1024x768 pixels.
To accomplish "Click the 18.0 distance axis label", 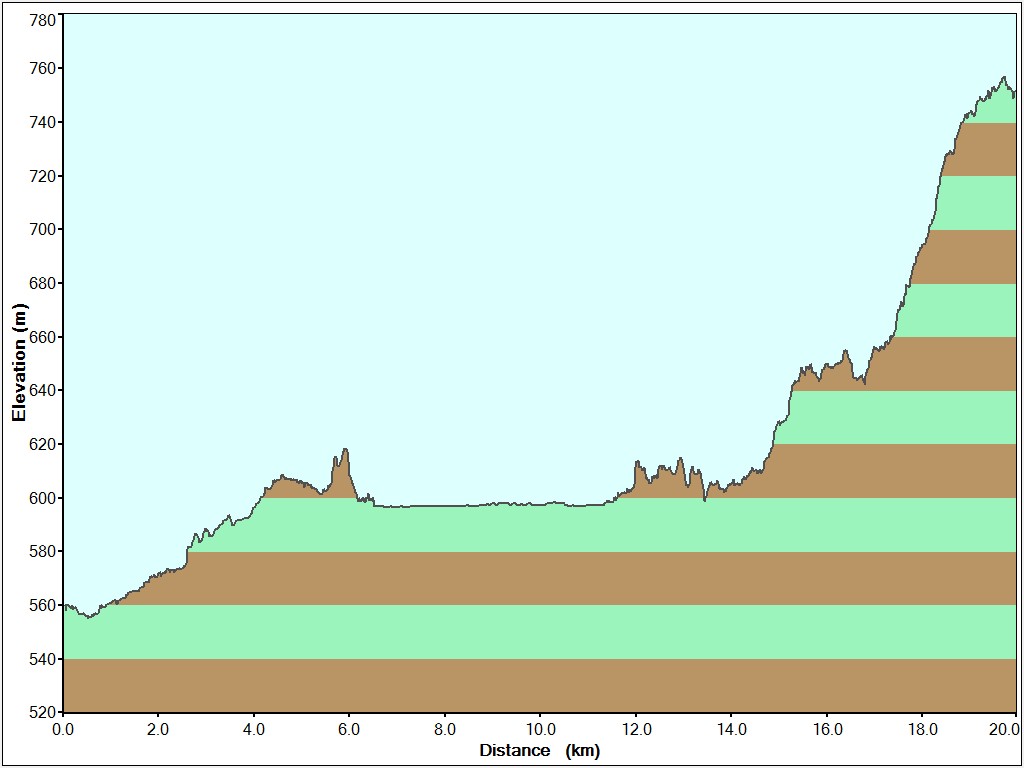I will click(922, 729).
